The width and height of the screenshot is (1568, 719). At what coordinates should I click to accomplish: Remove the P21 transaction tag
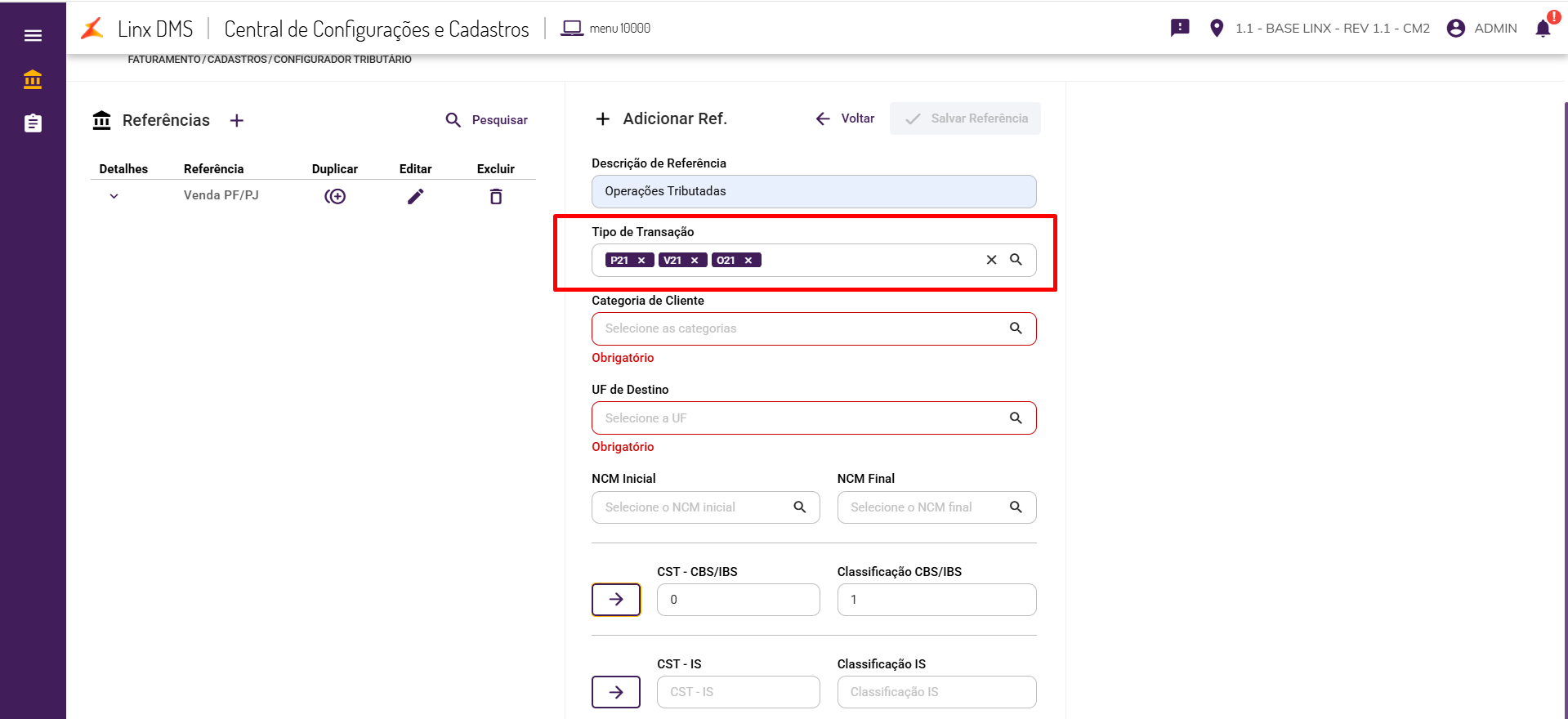(641, 261)
